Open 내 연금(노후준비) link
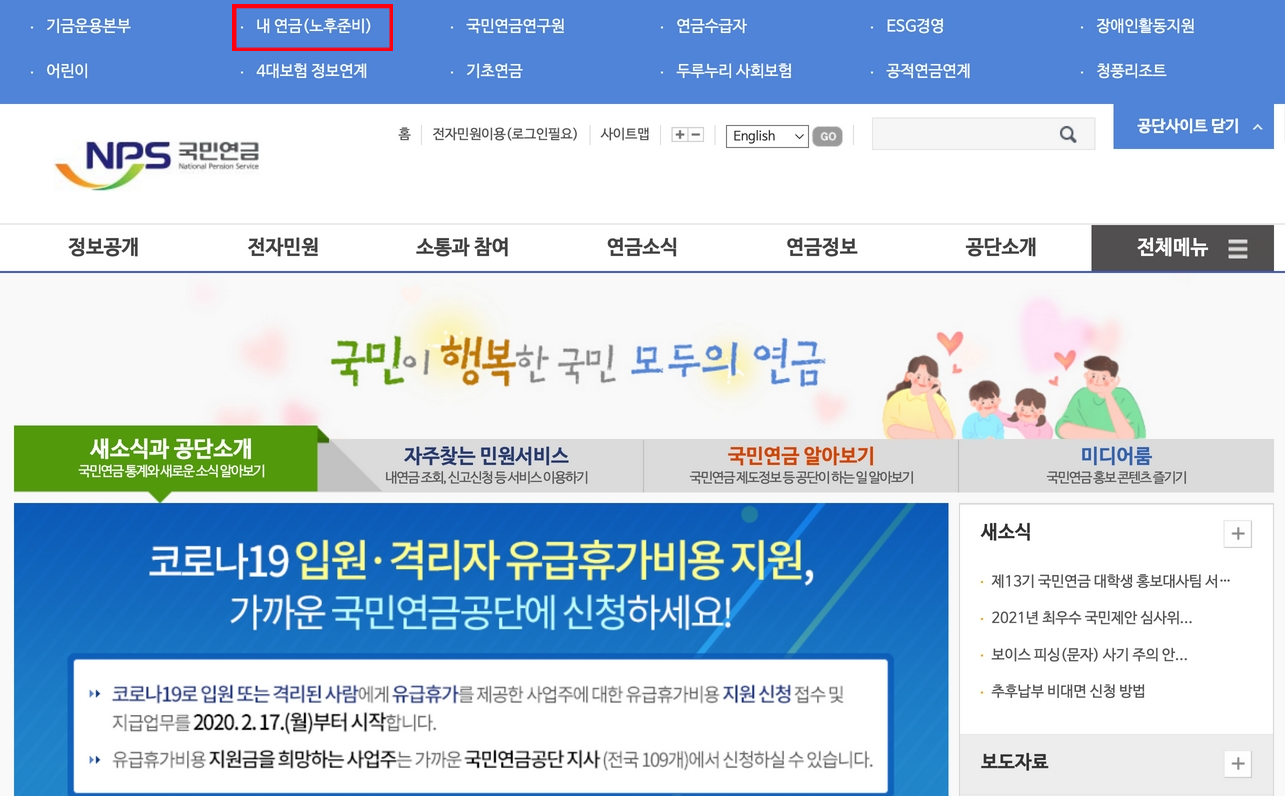This screenshot has width=1285, height=796. 313,26
